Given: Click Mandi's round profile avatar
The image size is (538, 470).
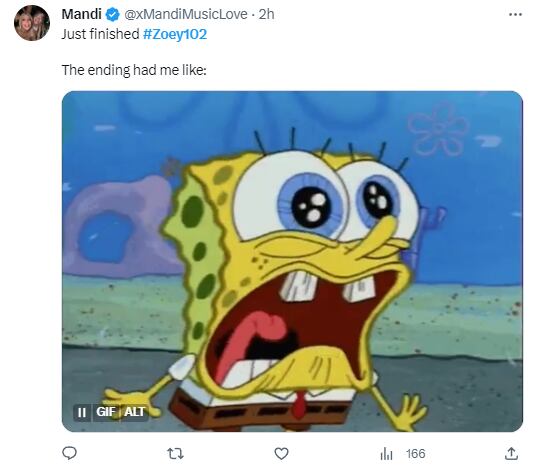Looking at the screenshot, I should (x=32, y=23).
